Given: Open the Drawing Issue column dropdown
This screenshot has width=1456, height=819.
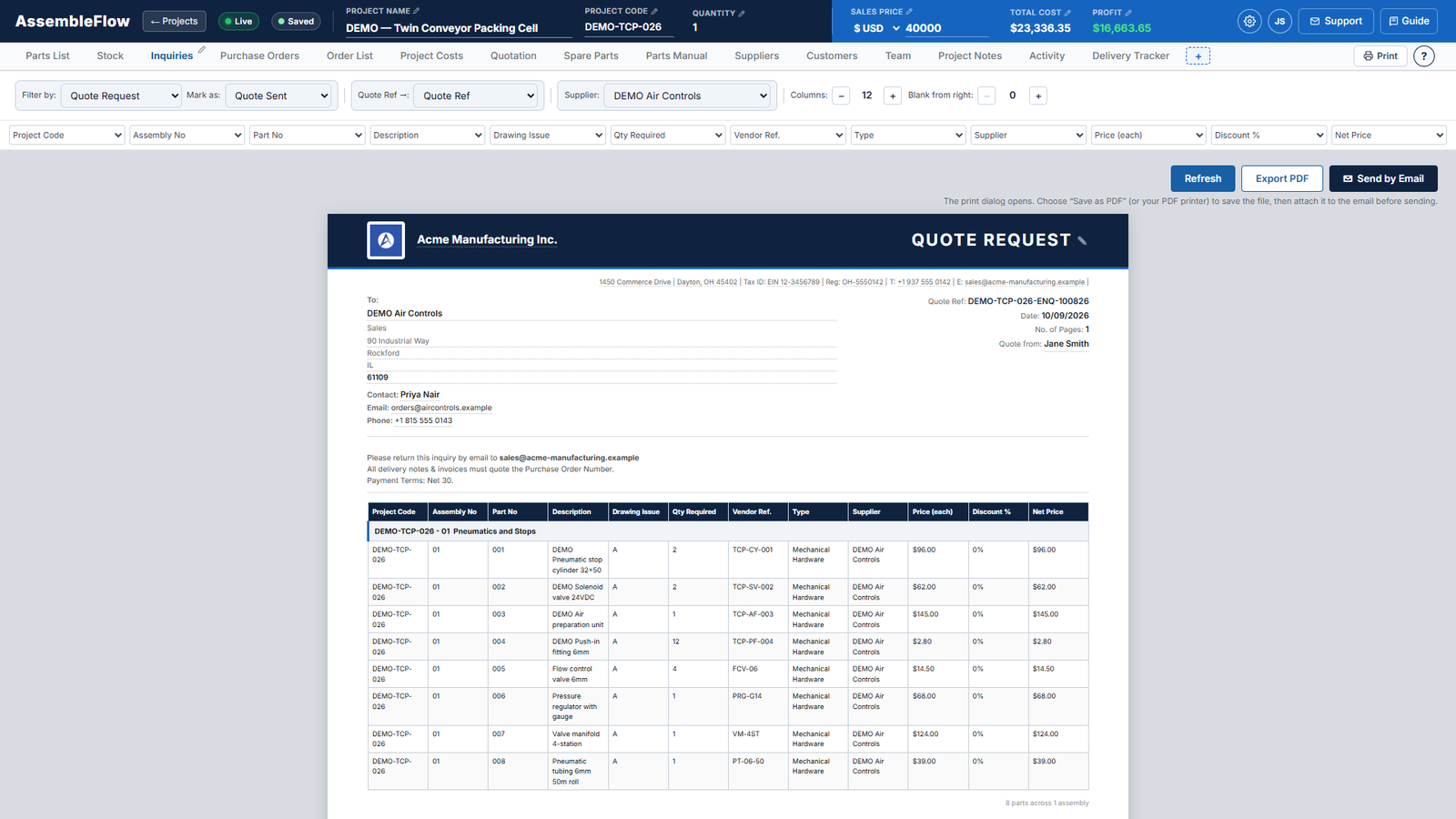Looking at the screenshot, I should click(548, 135).
